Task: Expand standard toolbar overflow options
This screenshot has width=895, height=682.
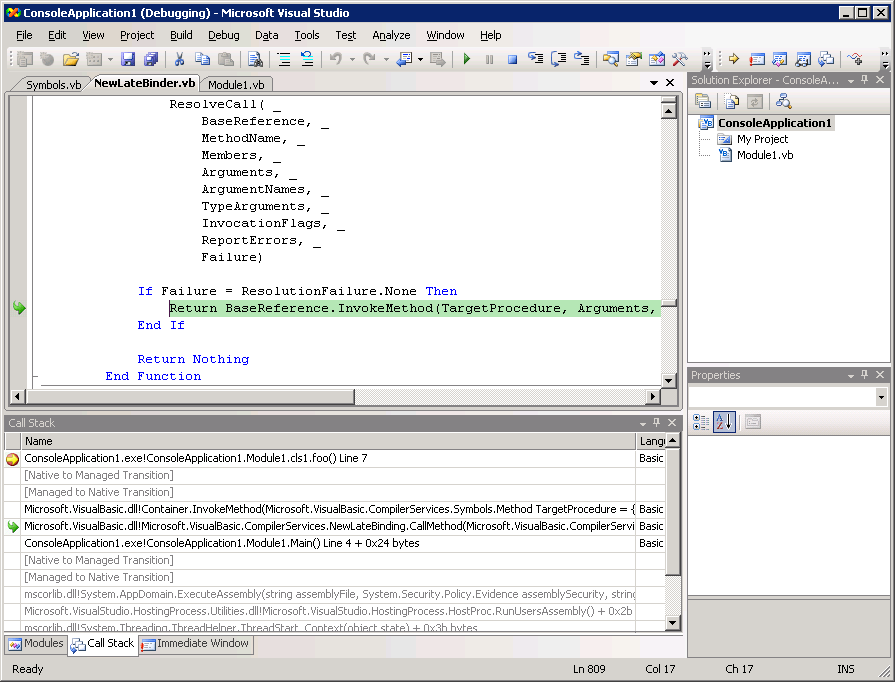Action: [x=707, y=59]
